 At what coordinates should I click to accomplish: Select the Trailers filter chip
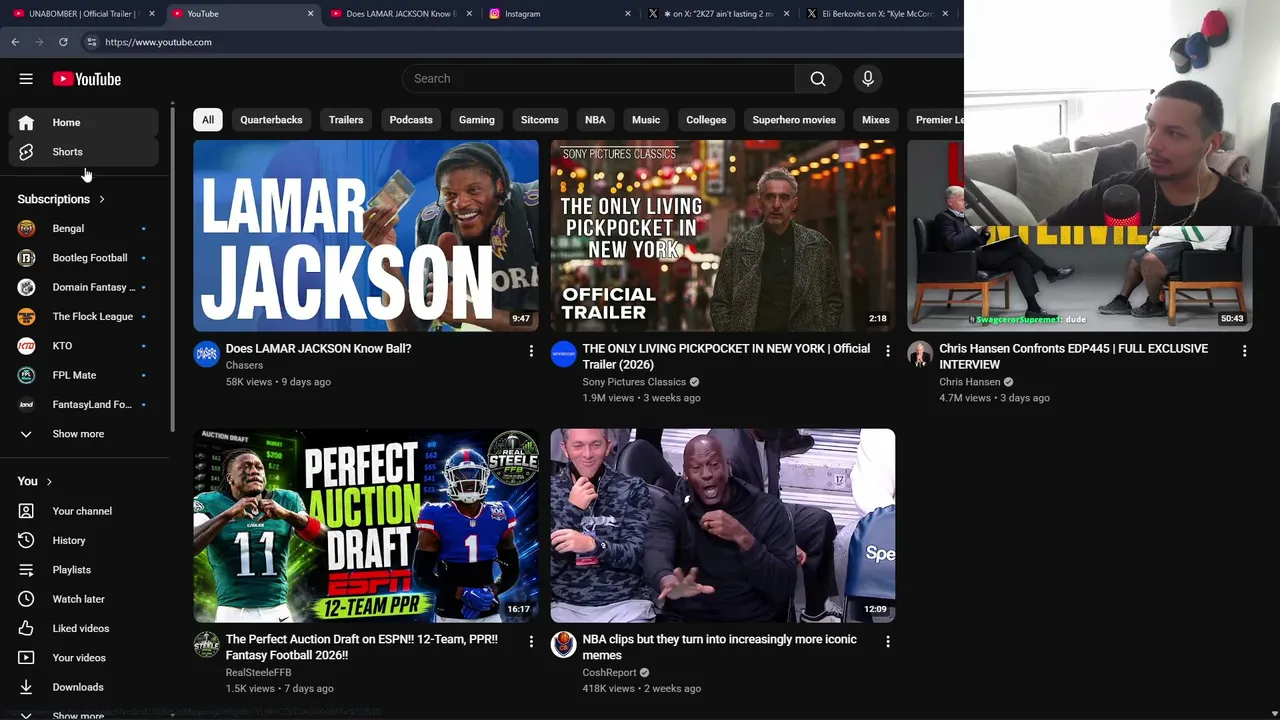click(346, 120)
